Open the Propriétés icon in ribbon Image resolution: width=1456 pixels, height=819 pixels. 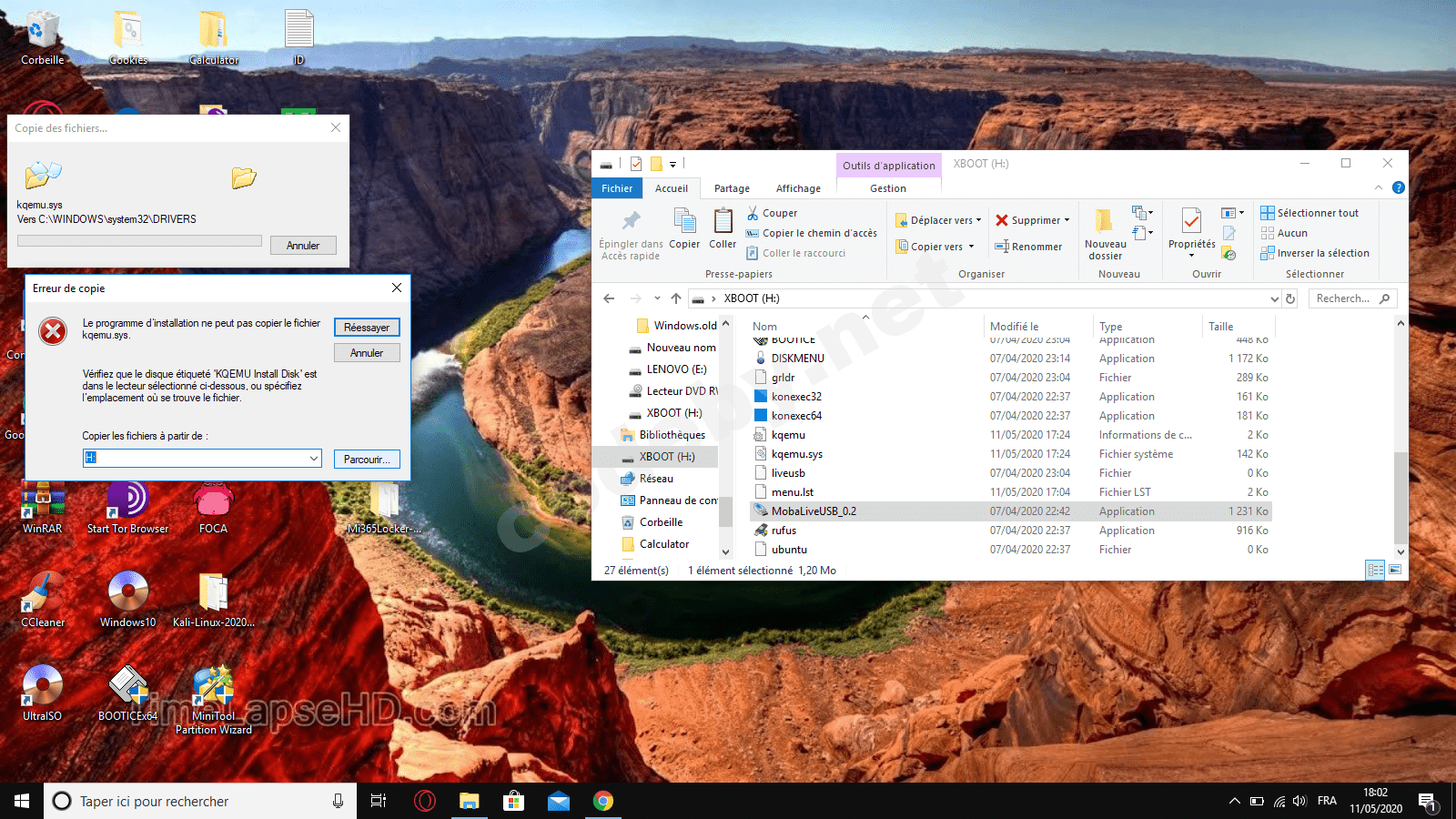1191,220
